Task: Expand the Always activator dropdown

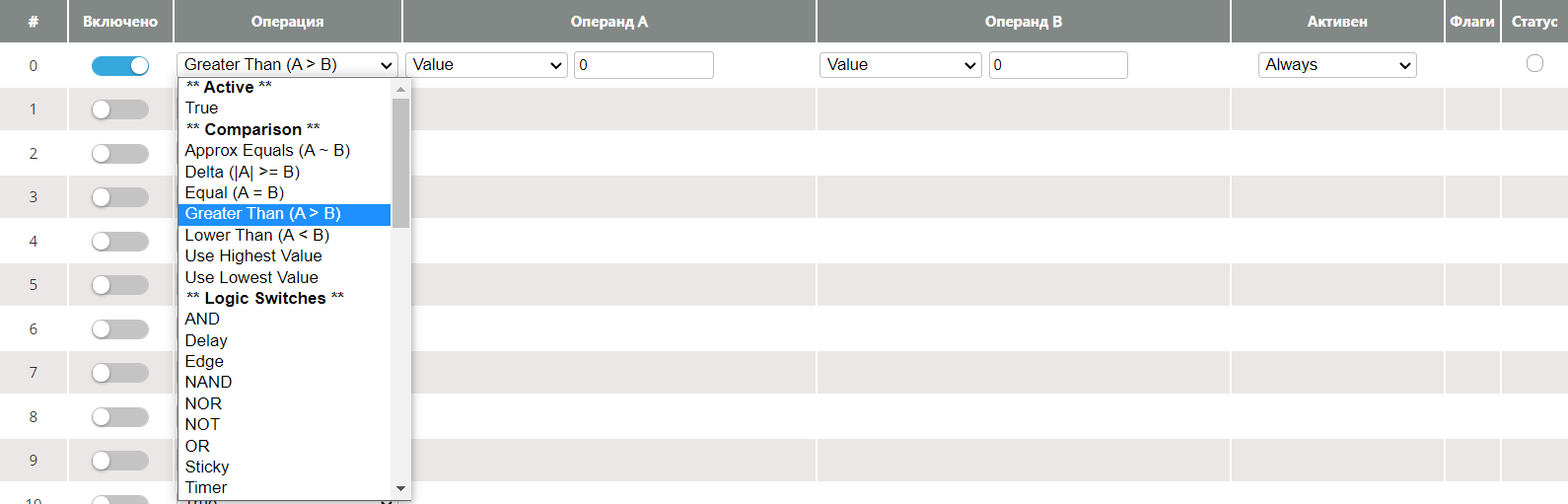Action: click(x=1337, y=65)
